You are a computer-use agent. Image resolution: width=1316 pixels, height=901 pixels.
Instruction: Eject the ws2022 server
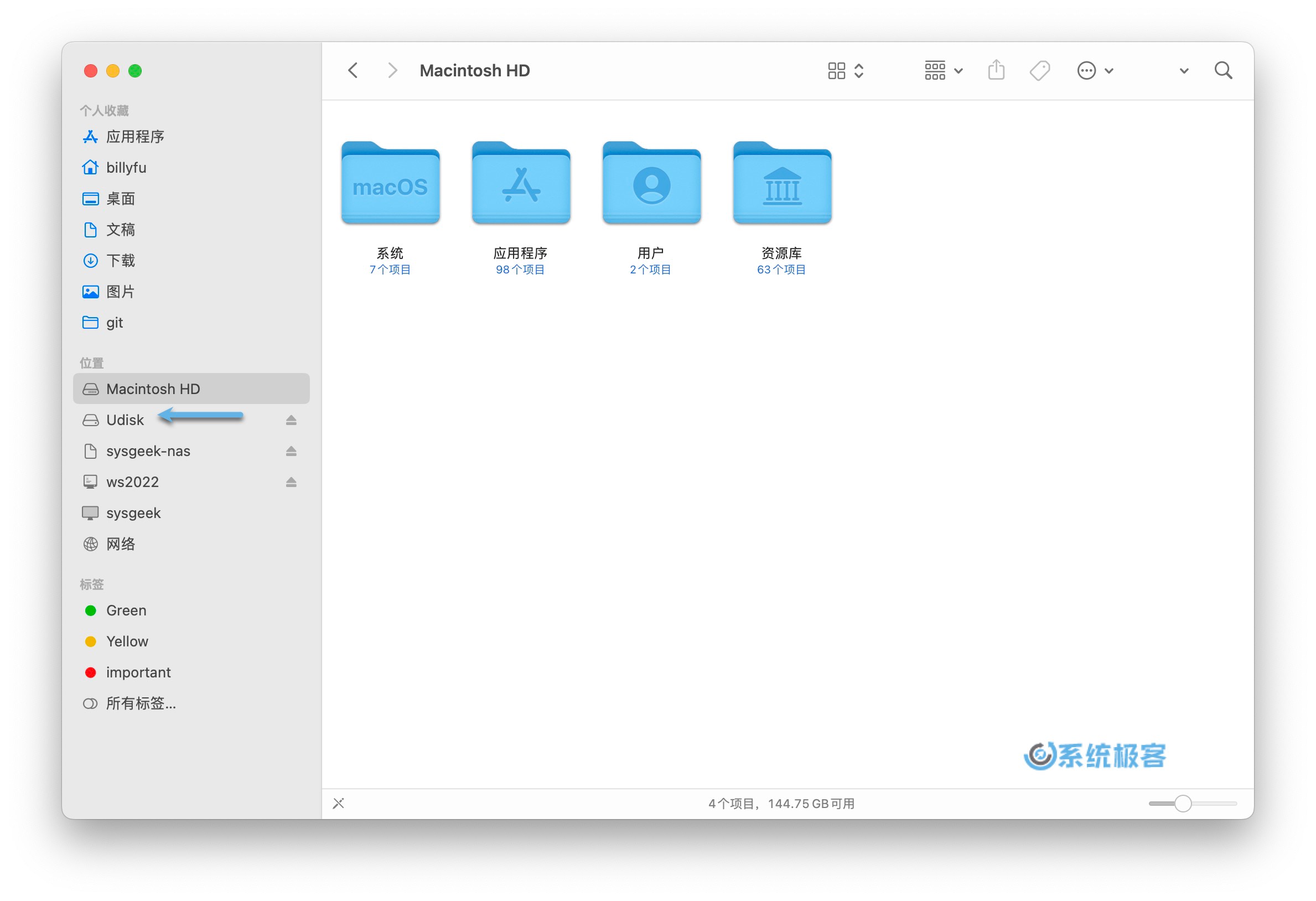click(x=291, y=482)
